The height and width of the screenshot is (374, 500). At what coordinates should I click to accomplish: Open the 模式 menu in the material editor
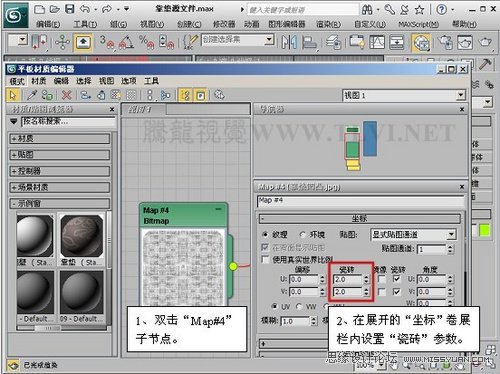click(17, 81)
